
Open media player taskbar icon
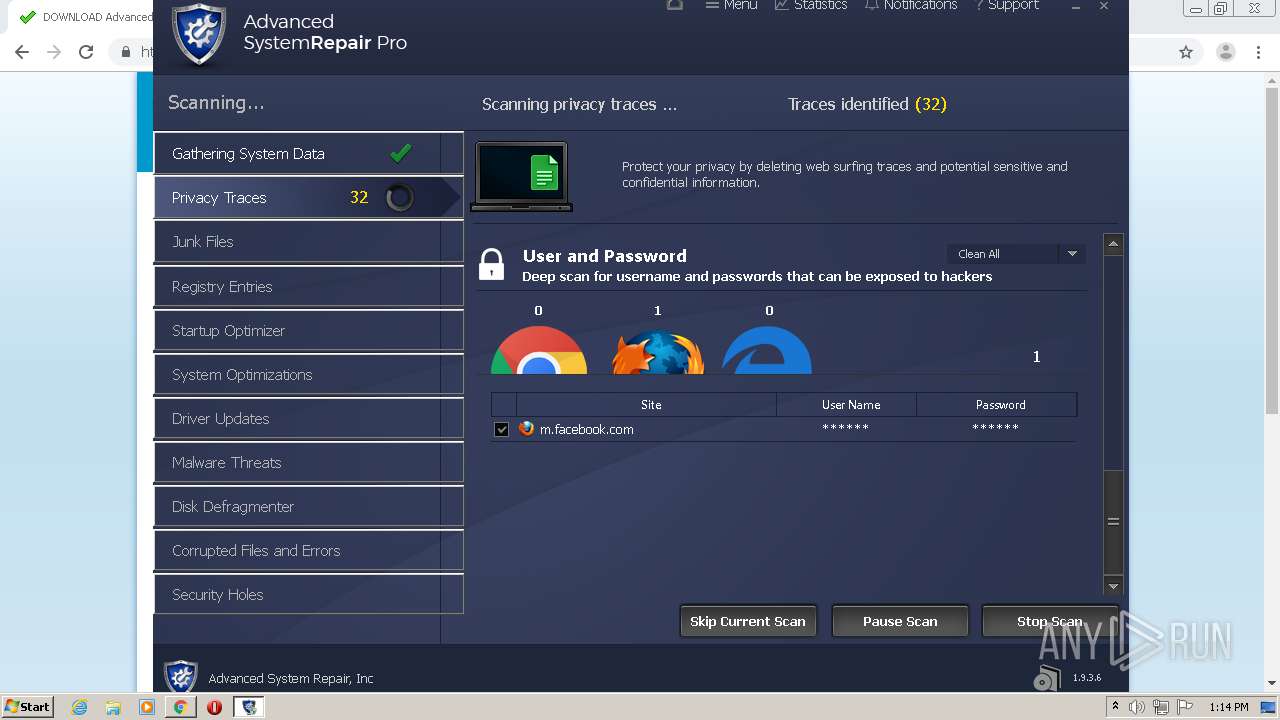[x=147, y=707]
